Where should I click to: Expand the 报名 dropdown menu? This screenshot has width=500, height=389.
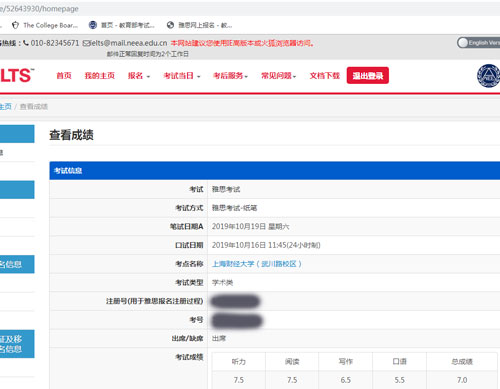click(139, 76)
